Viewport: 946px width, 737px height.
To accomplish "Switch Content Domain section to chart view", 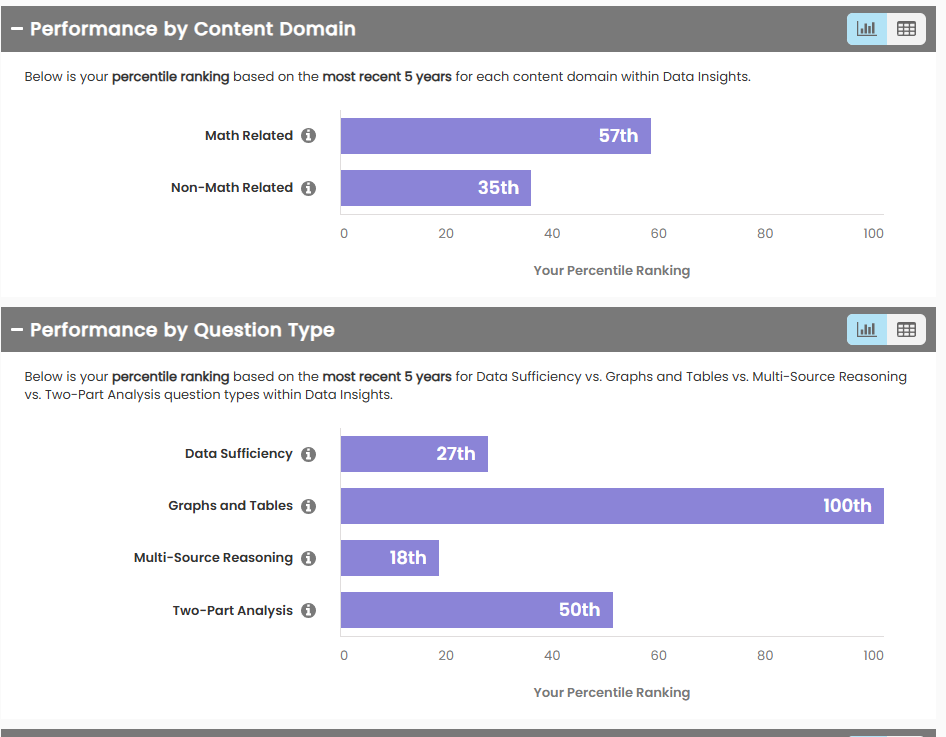I will 867,29.
